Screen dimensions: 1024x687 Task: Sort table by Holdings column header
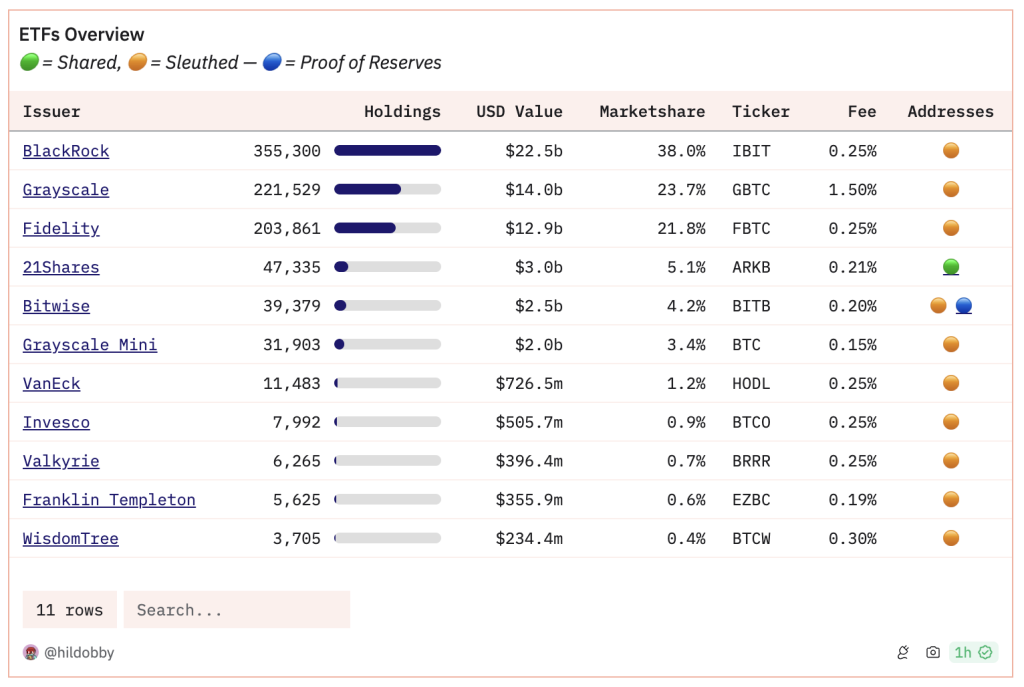point(402,112)
